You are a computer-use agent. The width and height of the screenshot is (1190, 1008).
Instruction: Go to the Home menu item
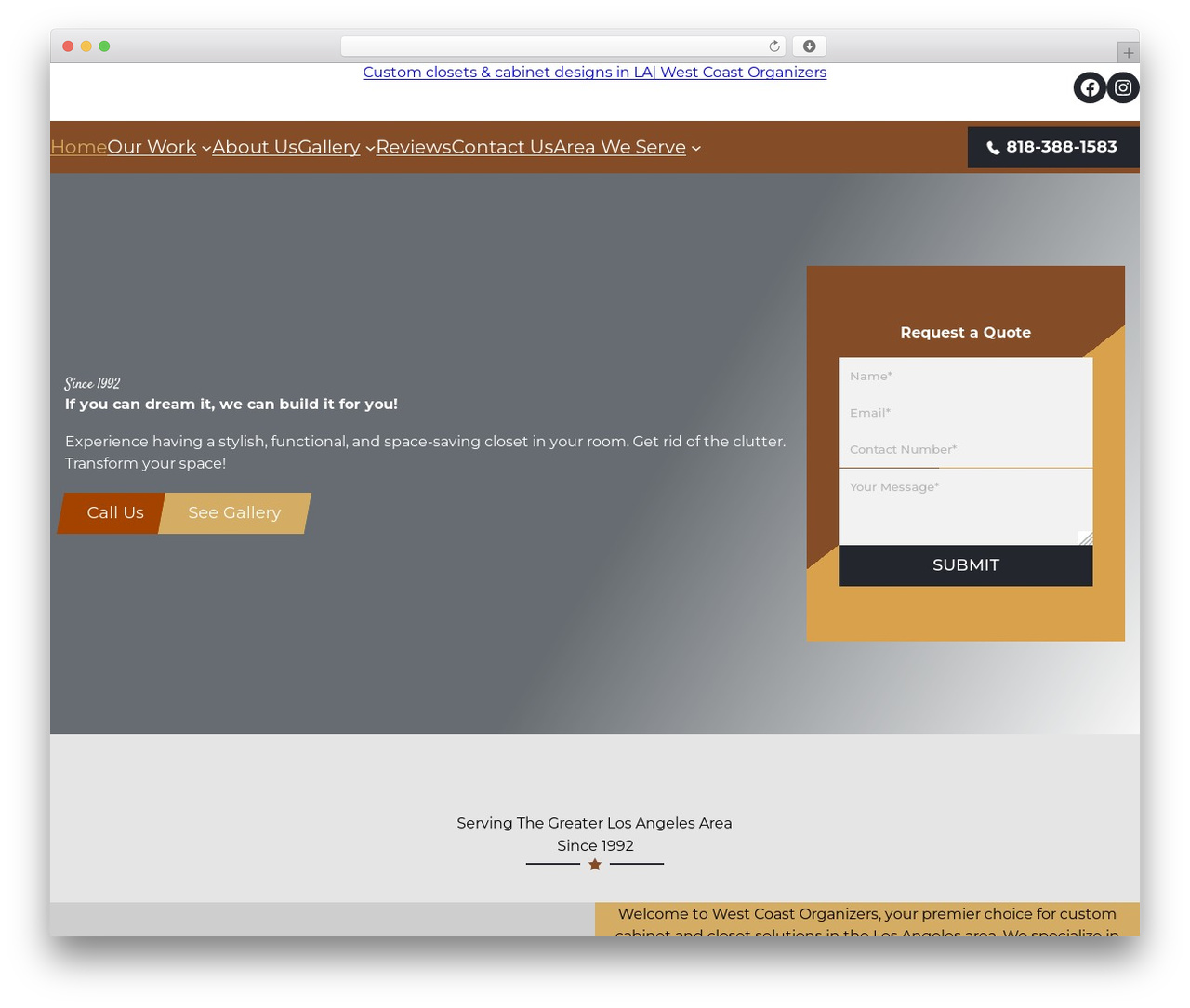tap(78, 147)
